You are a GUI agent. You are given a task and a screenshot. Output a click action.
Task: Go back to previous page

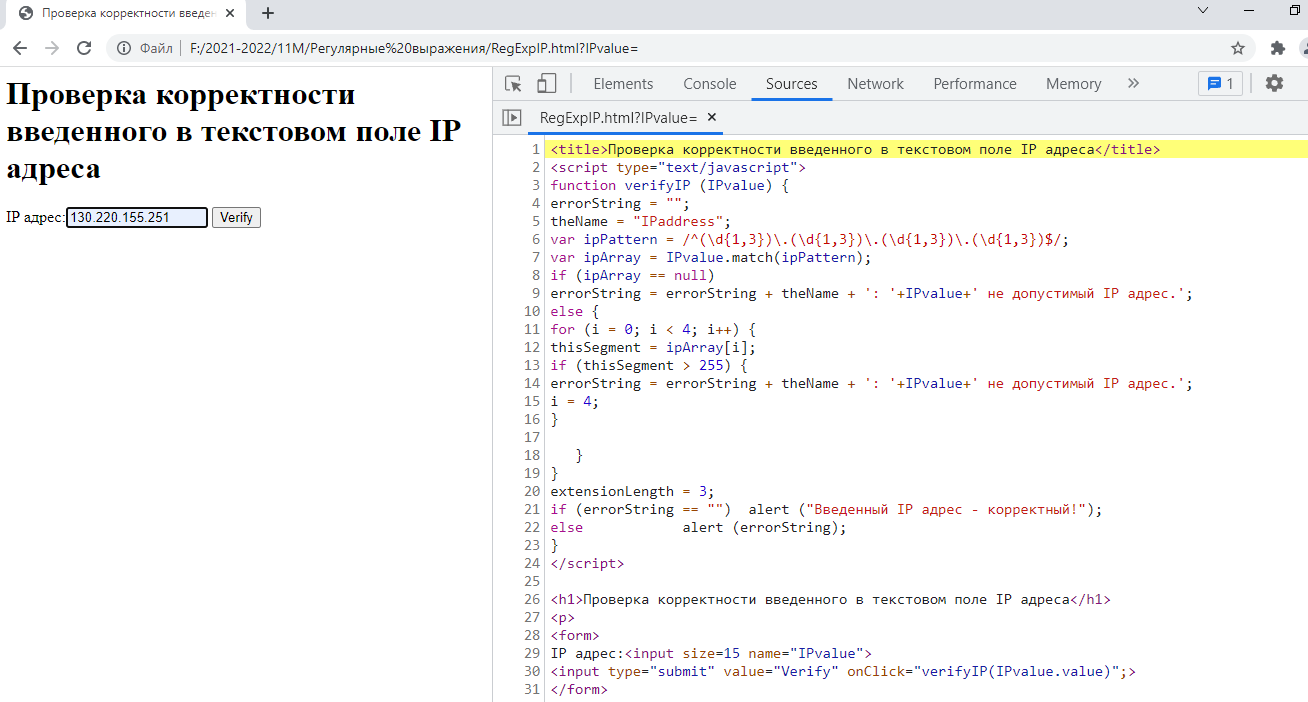click(20, 48)
